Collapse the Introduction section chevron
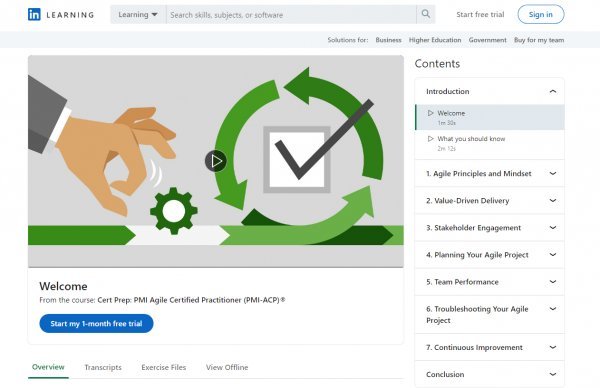 tap(553, 91)
